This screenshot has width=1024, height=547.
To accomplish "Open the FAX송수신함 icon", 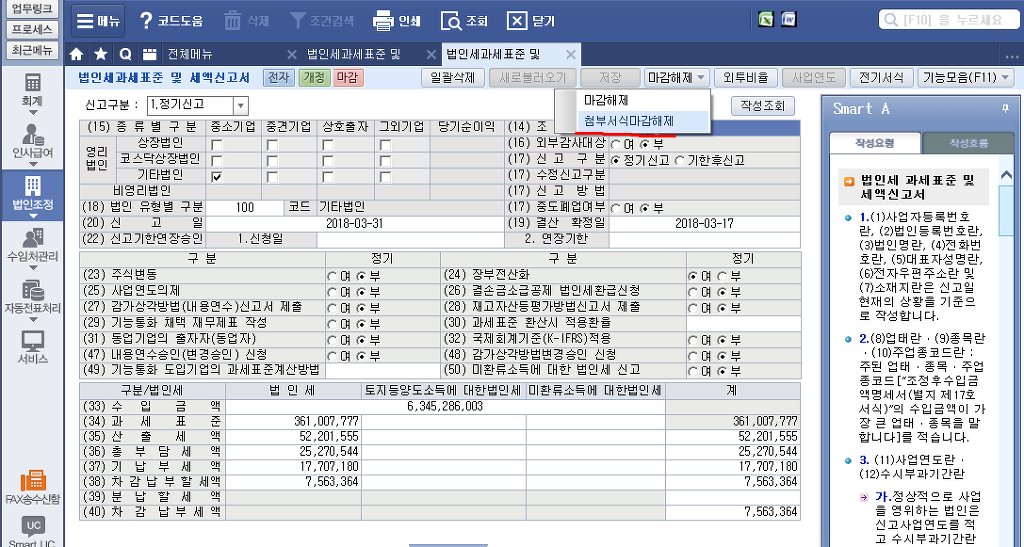I will tap(32, 486).
